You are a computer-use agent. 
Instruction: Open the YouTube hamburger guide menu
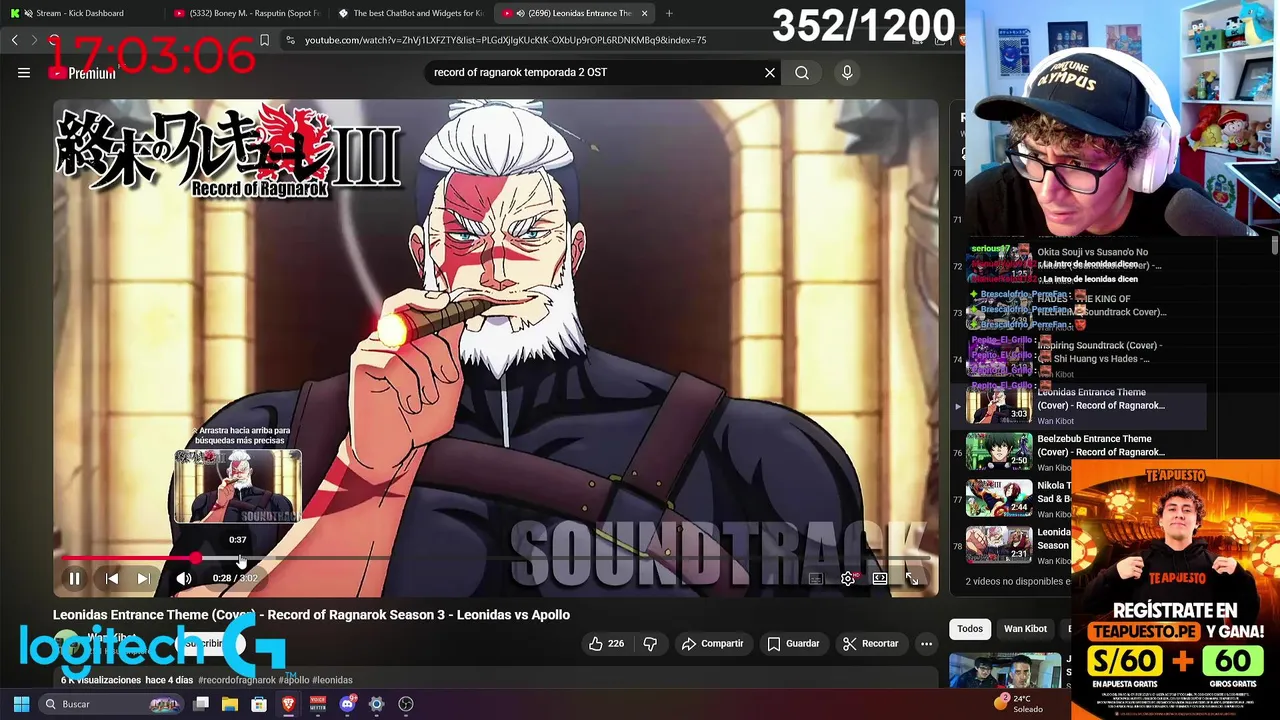[x=24, y=72]
